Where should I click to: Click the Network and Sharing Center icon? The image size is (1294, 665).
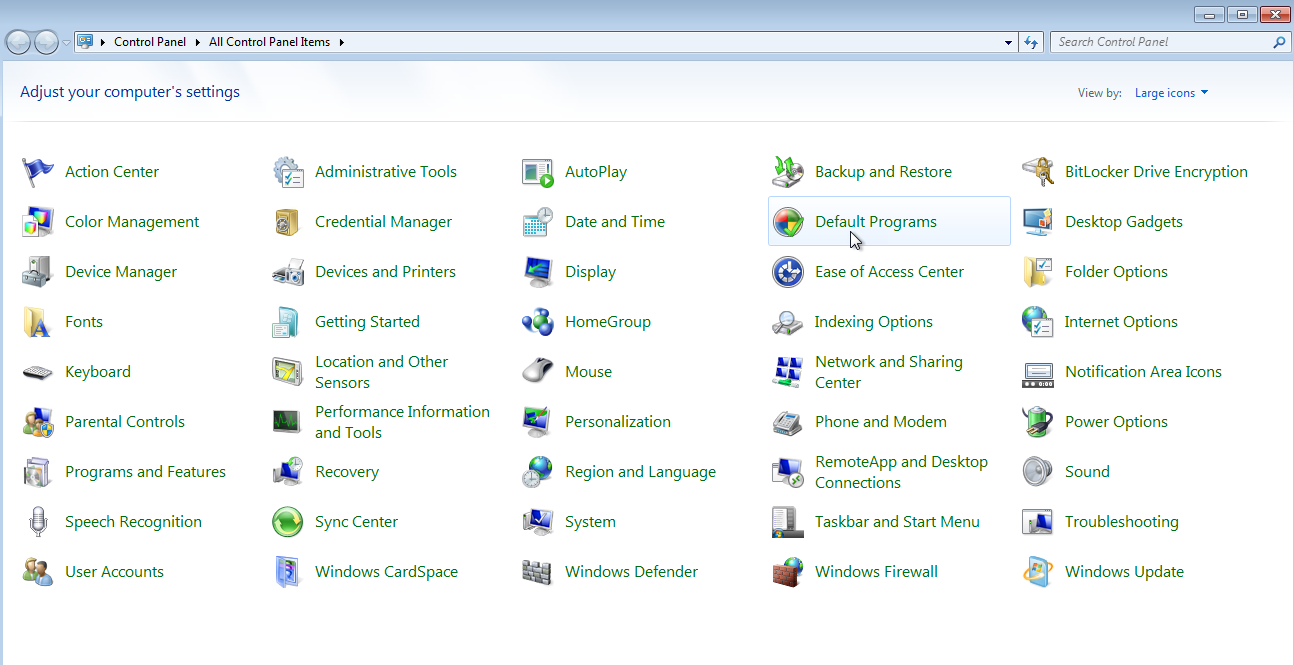(788, 372)
